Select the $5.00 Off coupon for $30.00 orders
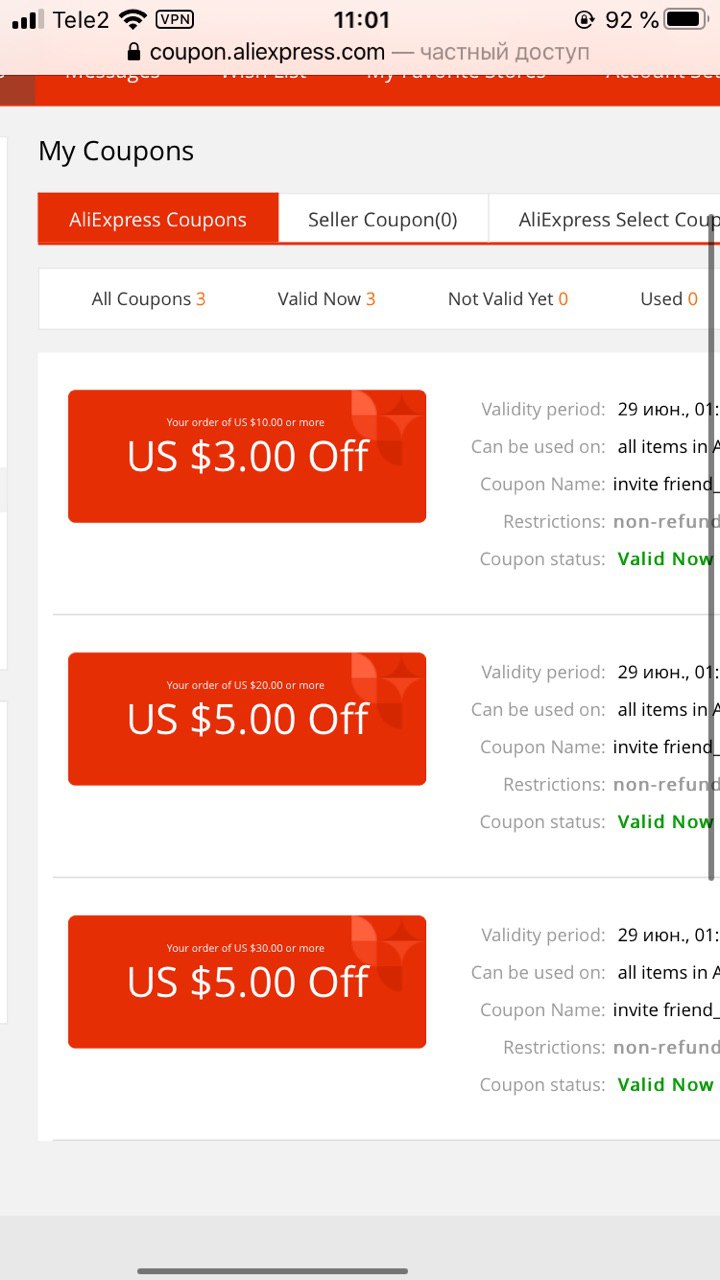The height and width of the screenshot is (1280, 720). [247, 982]
